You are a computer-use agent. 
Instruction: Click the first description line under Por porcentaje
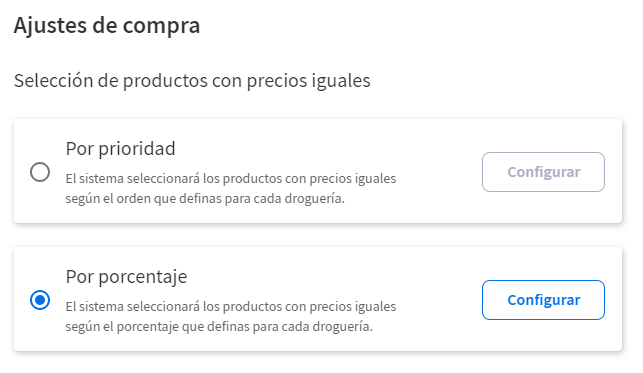(231, 307)
